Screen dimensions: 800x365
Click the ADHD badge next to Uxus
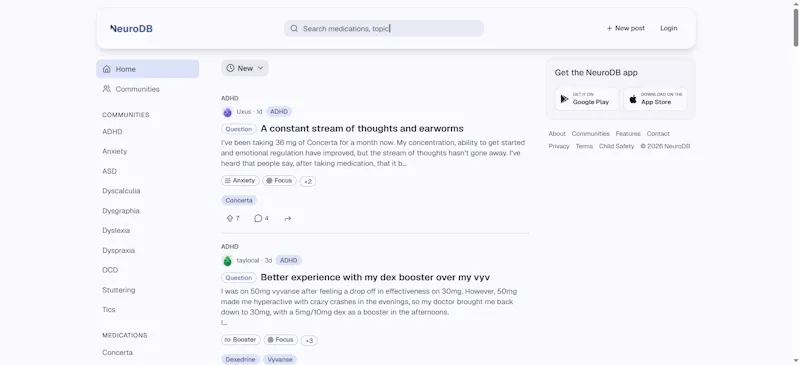tap(279, 112)
